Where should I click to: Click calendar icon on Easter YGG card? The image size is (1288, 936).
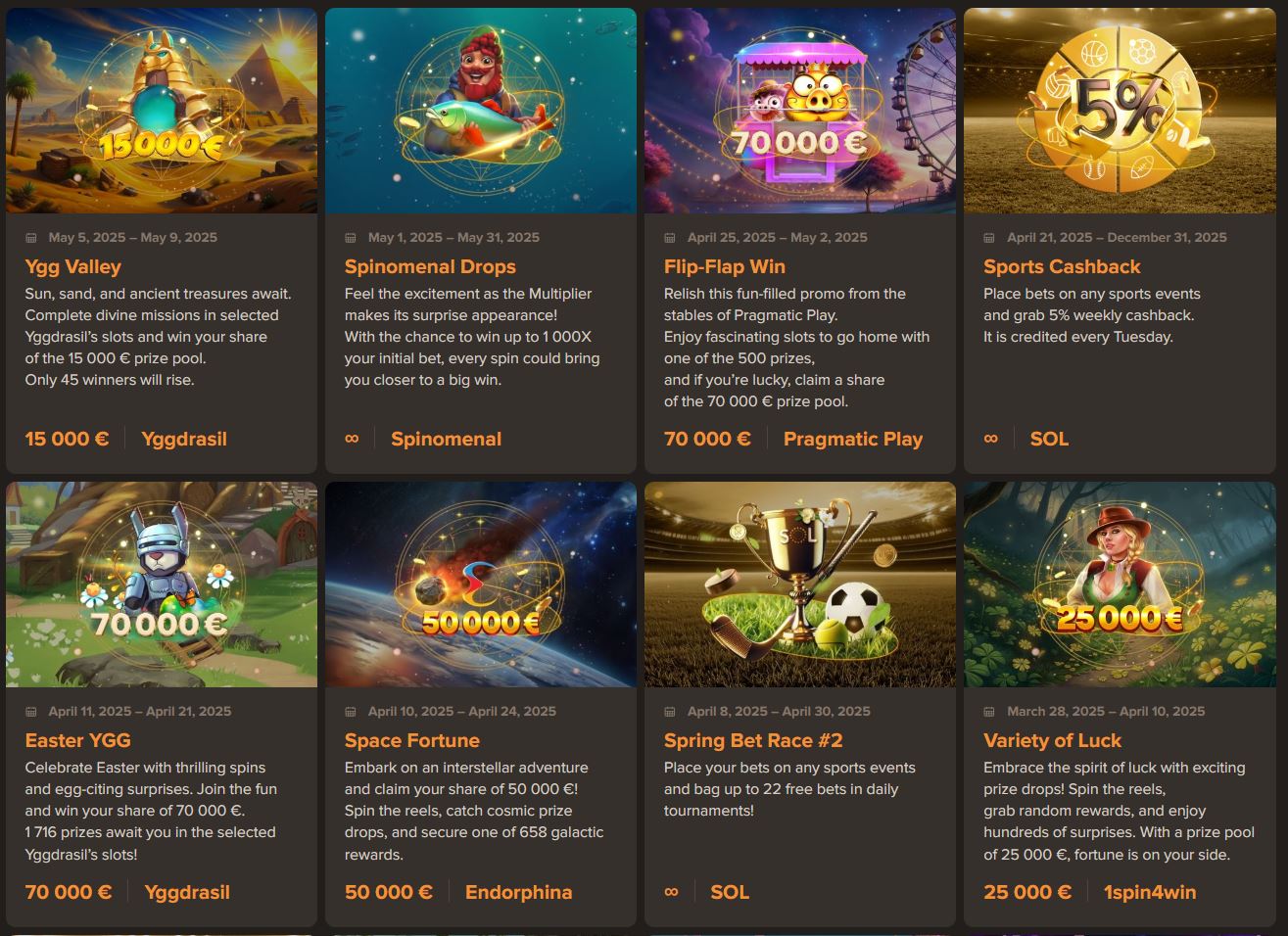[x=30, y=712]
